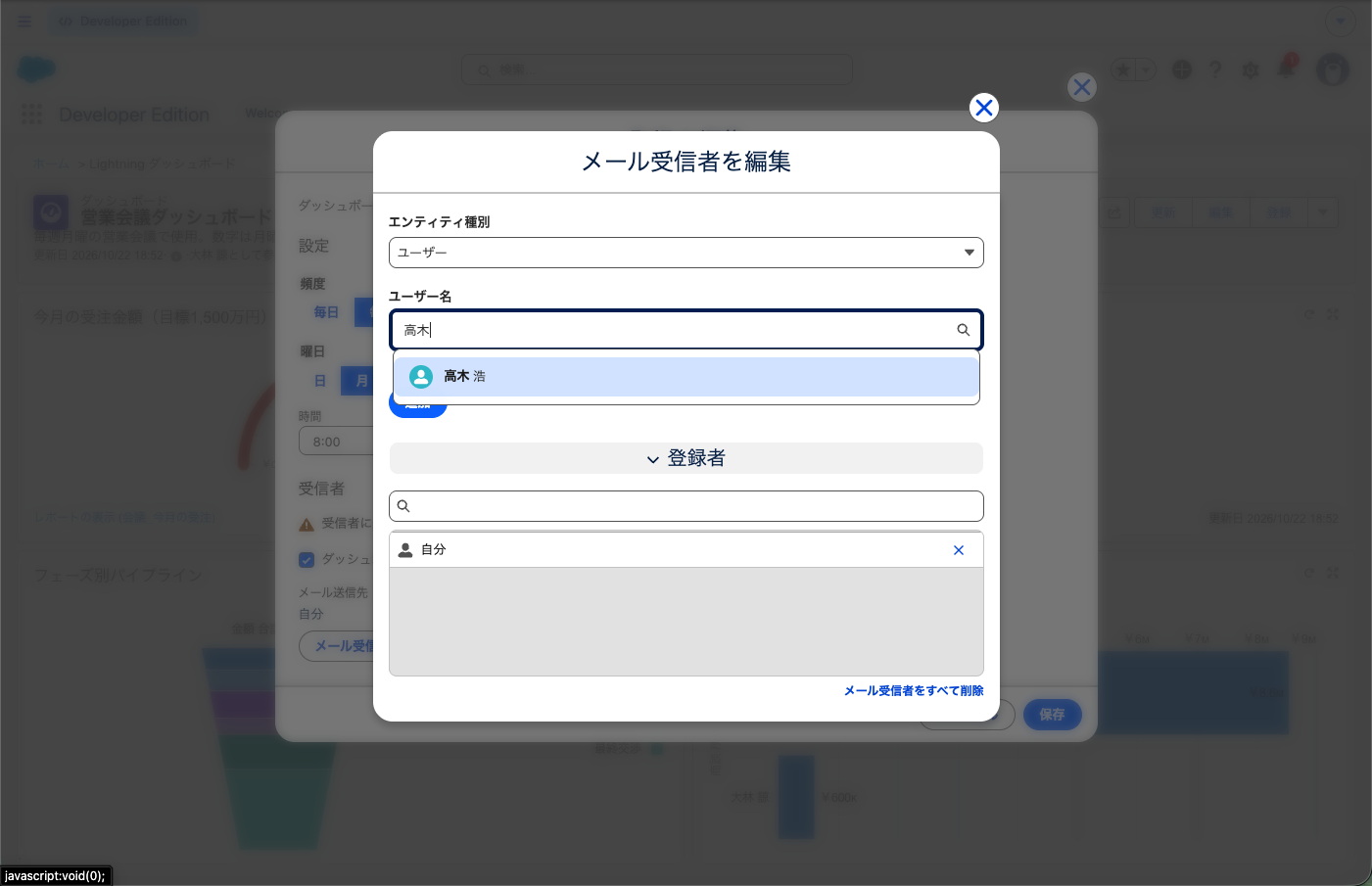Click the ユーザー名 search field
Screen dimensions: 1372x886
(x=686, y=330)
